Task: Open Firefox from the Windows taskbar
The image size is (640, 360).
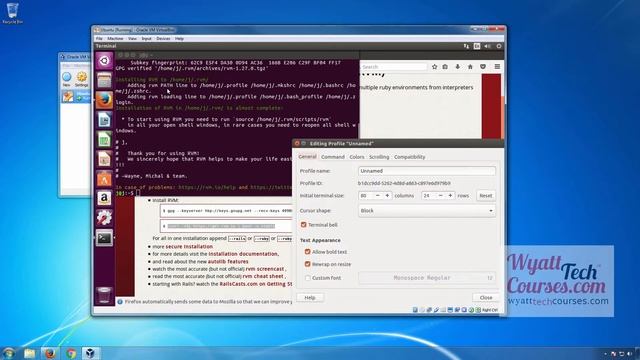Action: coord(50,353)
